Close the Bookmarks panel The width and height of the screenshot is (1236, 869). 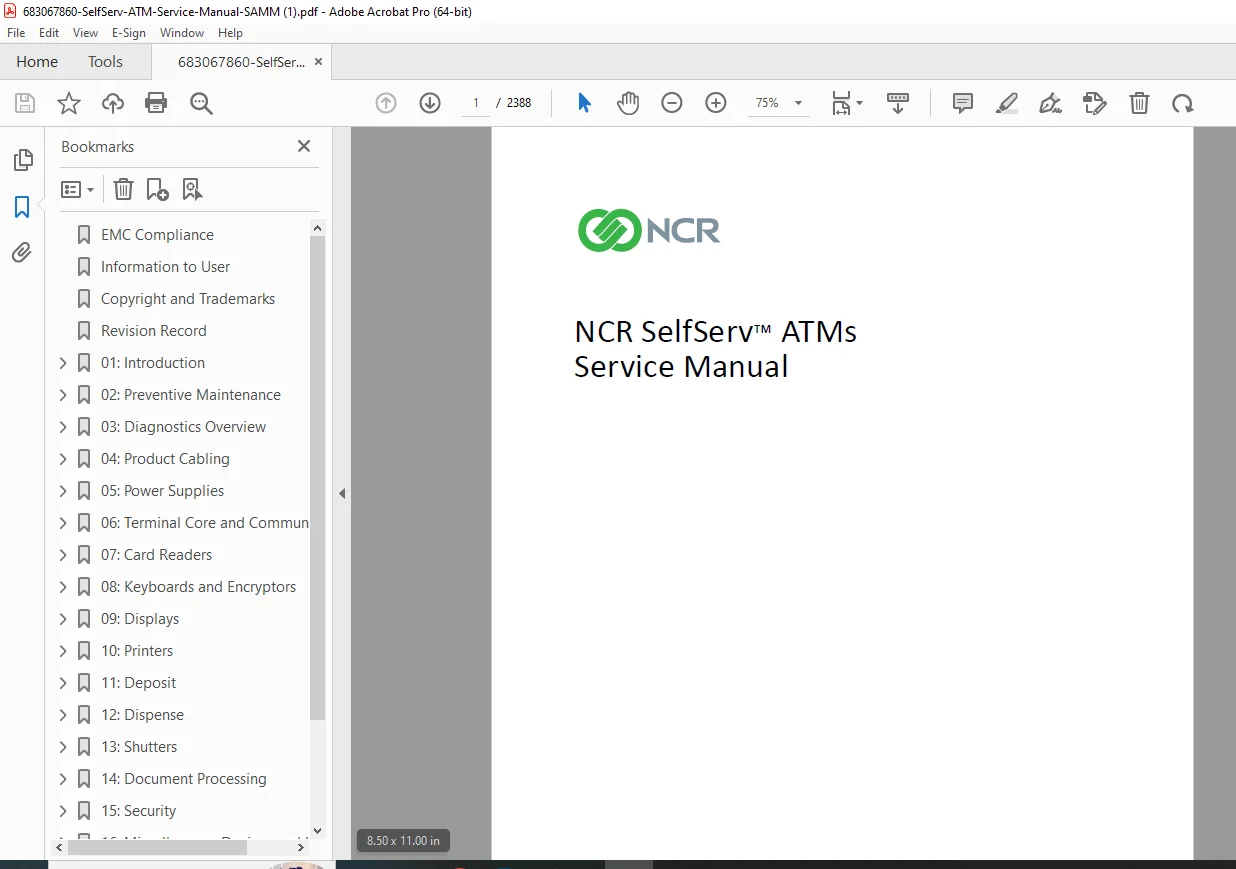tap(304, 146)
